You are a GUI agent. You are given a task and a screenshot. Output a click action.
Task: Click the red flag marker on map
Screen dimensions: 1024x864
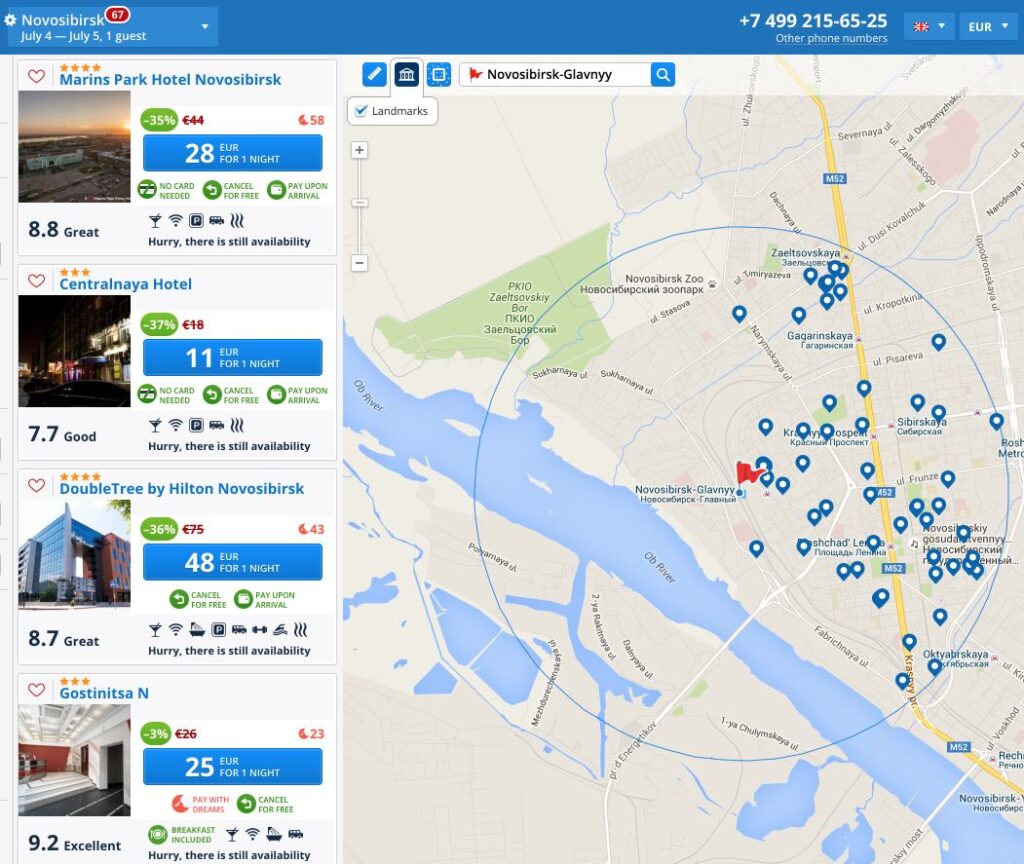[748, 472]
